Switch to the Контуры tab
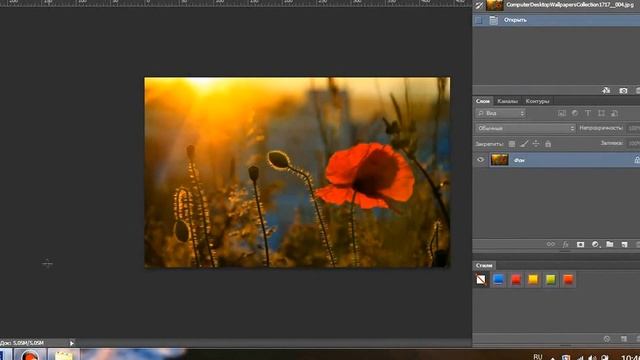 (537, 101)
